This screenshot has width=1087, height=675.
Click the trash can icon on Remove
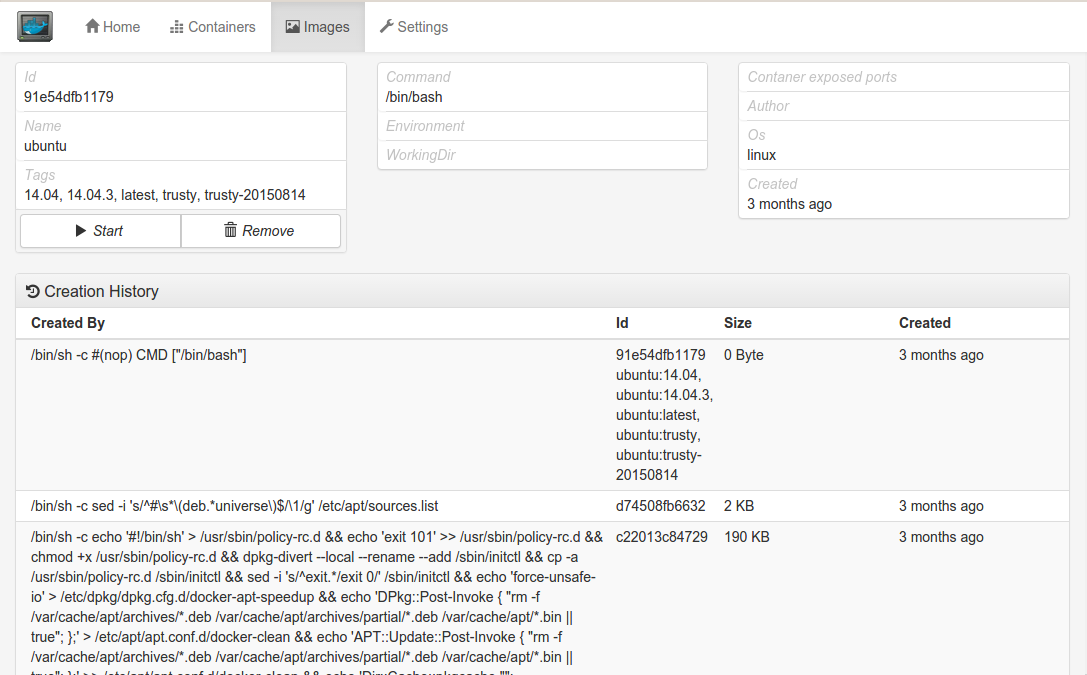(230, 230)
